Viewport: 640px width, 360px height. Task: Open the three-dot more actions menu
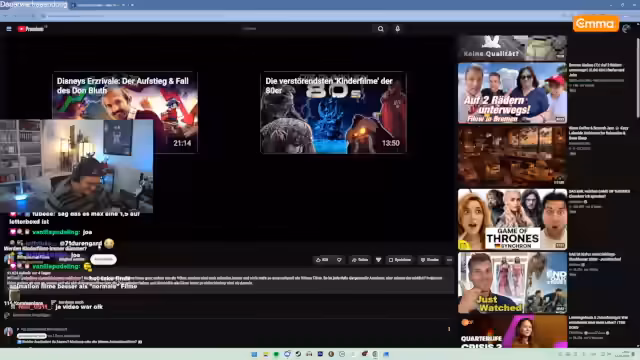coord(449,260)
